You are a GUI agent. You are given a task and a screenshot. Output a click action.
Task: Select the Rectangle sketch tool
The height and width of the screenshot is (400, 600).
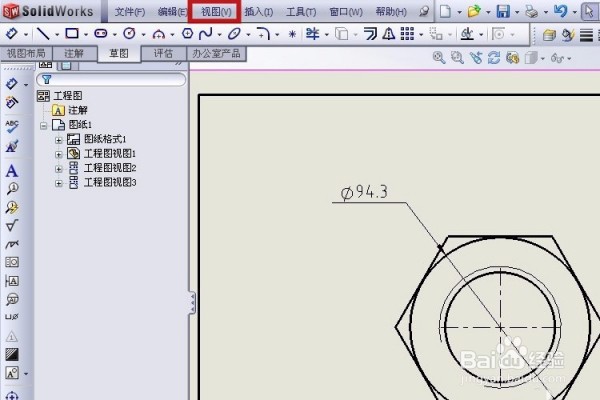click(72, 34)
